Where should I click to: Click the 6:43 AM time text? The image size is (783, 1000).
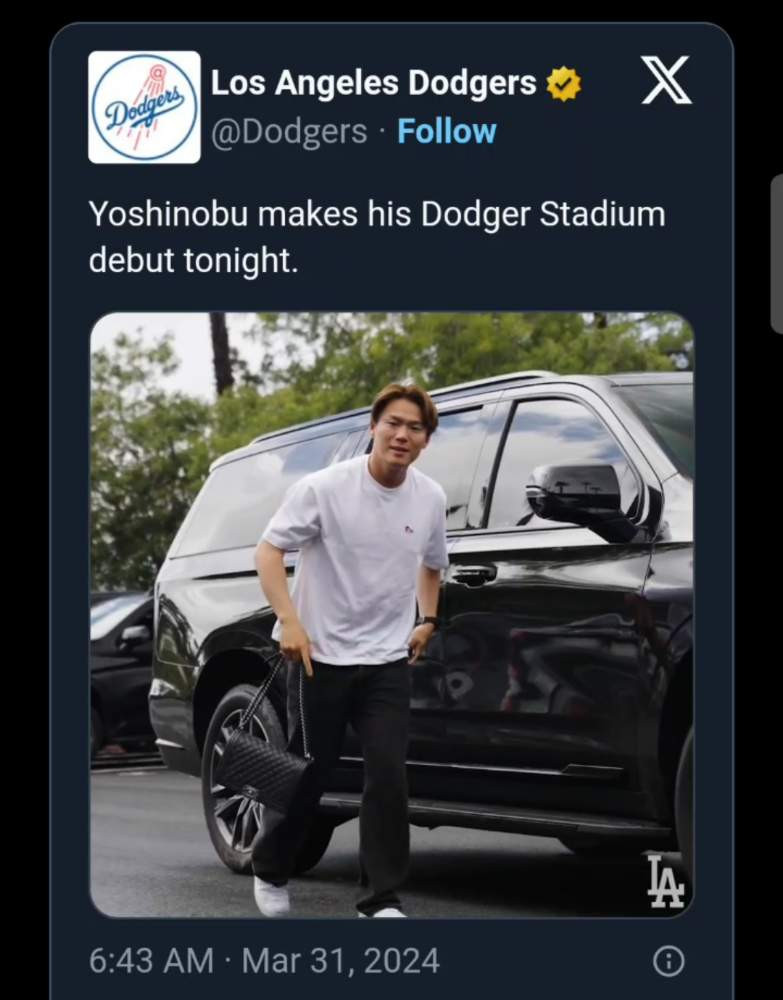(x=151, y=961)
